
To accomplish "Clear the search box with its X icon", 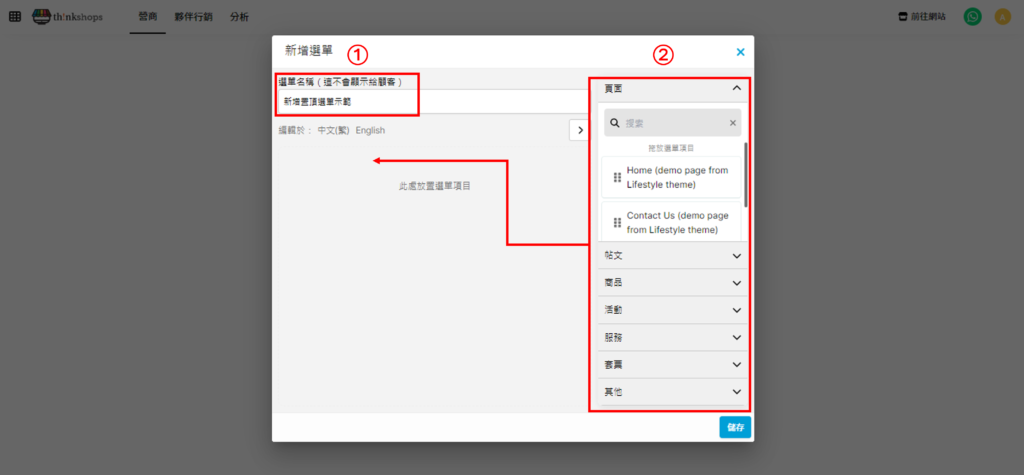I will coord(732,123).
